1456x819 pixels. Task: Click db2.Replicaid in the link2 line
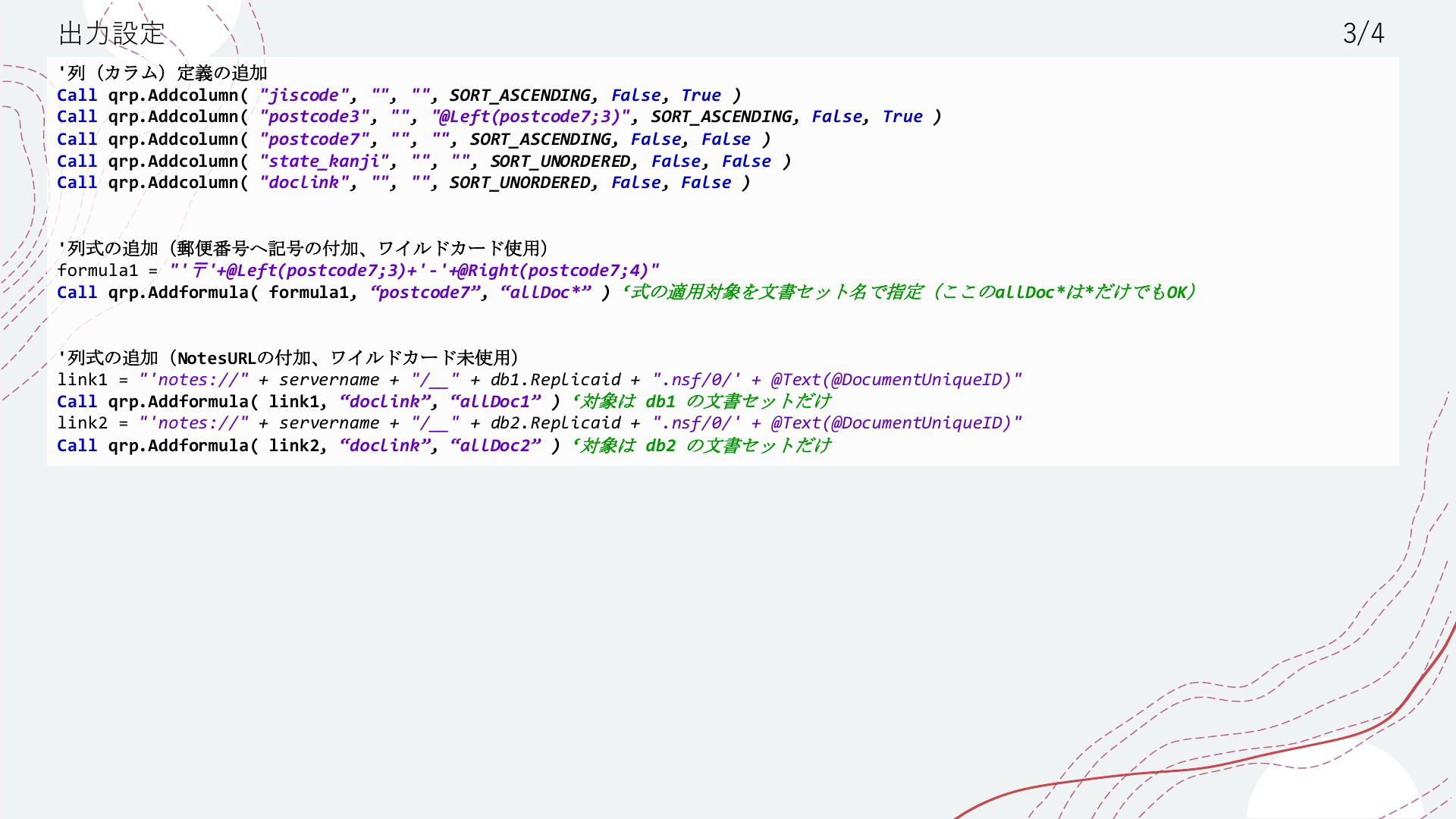[556, 423]
